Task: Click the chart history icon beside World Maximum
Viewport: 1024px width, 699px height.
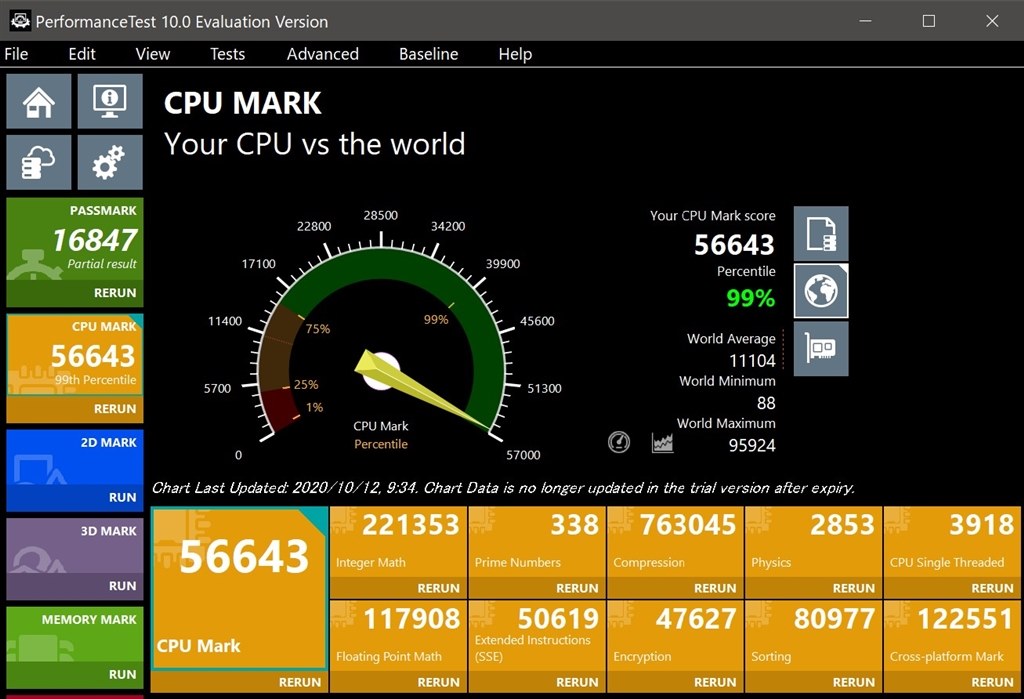Action: point(661,441)
